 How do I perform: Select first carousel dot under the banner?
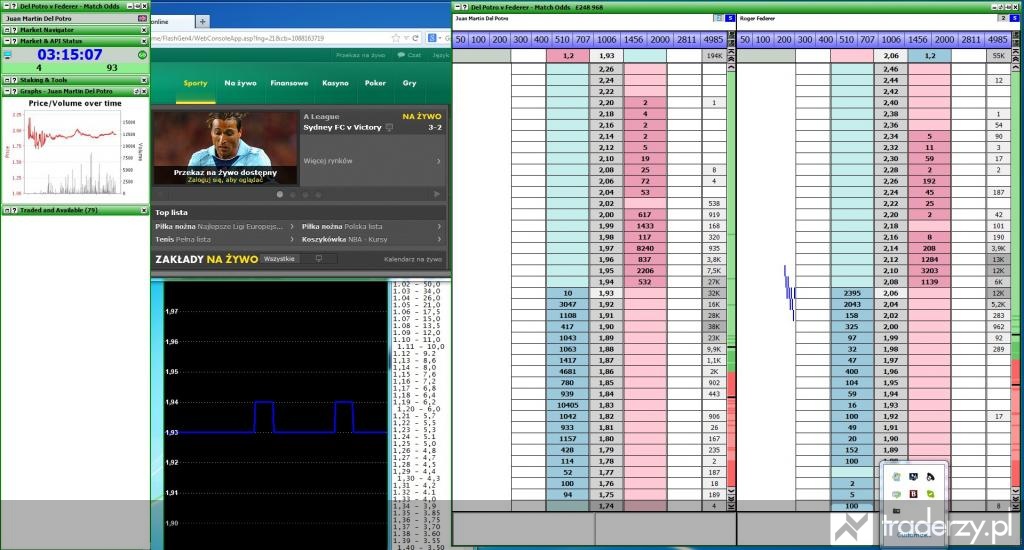(280, 194)
